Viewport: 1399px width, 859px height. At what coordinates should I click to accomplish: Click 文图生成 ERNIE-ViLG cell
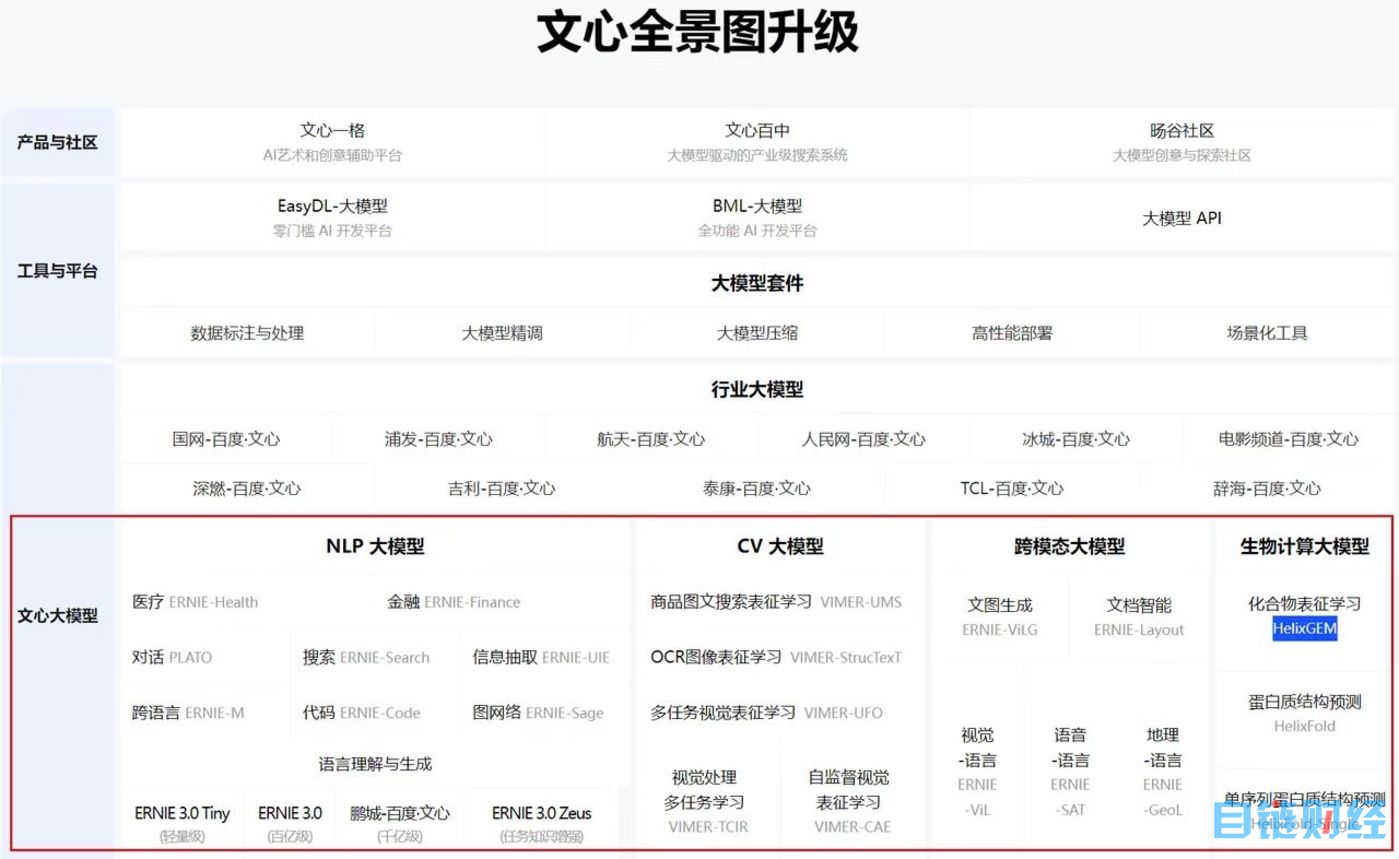pos(1000,617)
